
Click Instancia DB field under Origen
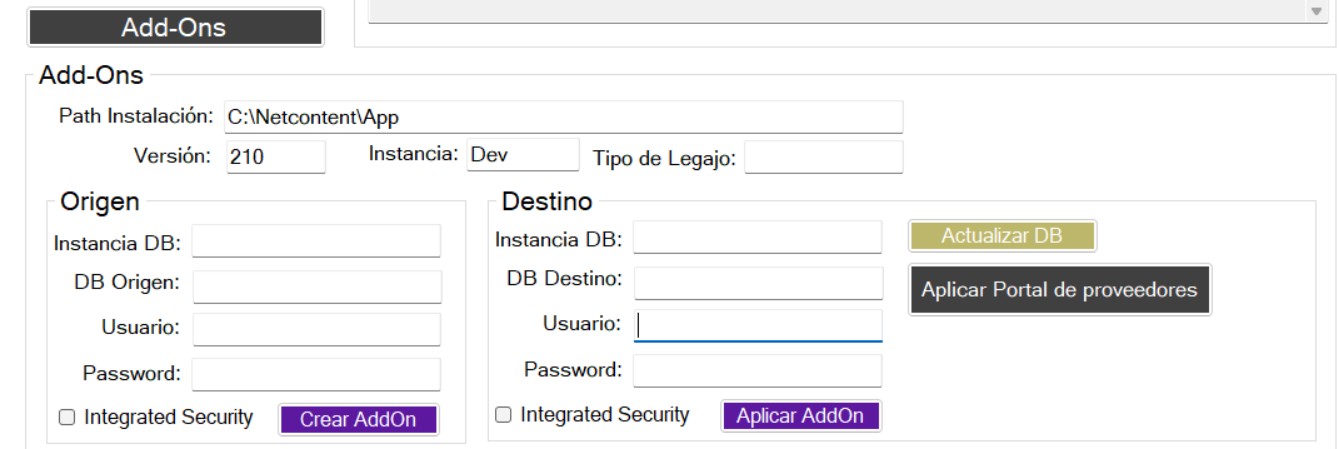point(316,241)
